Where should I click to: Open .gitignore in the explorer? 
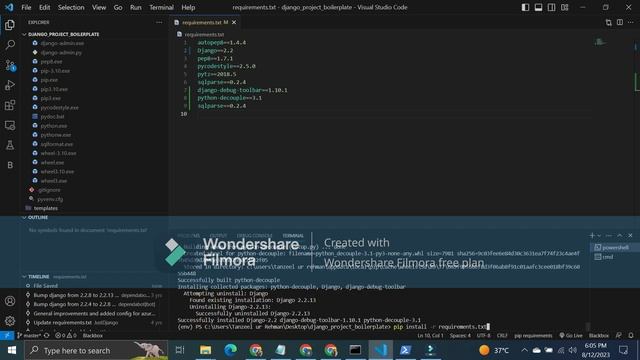click(49, 190)
